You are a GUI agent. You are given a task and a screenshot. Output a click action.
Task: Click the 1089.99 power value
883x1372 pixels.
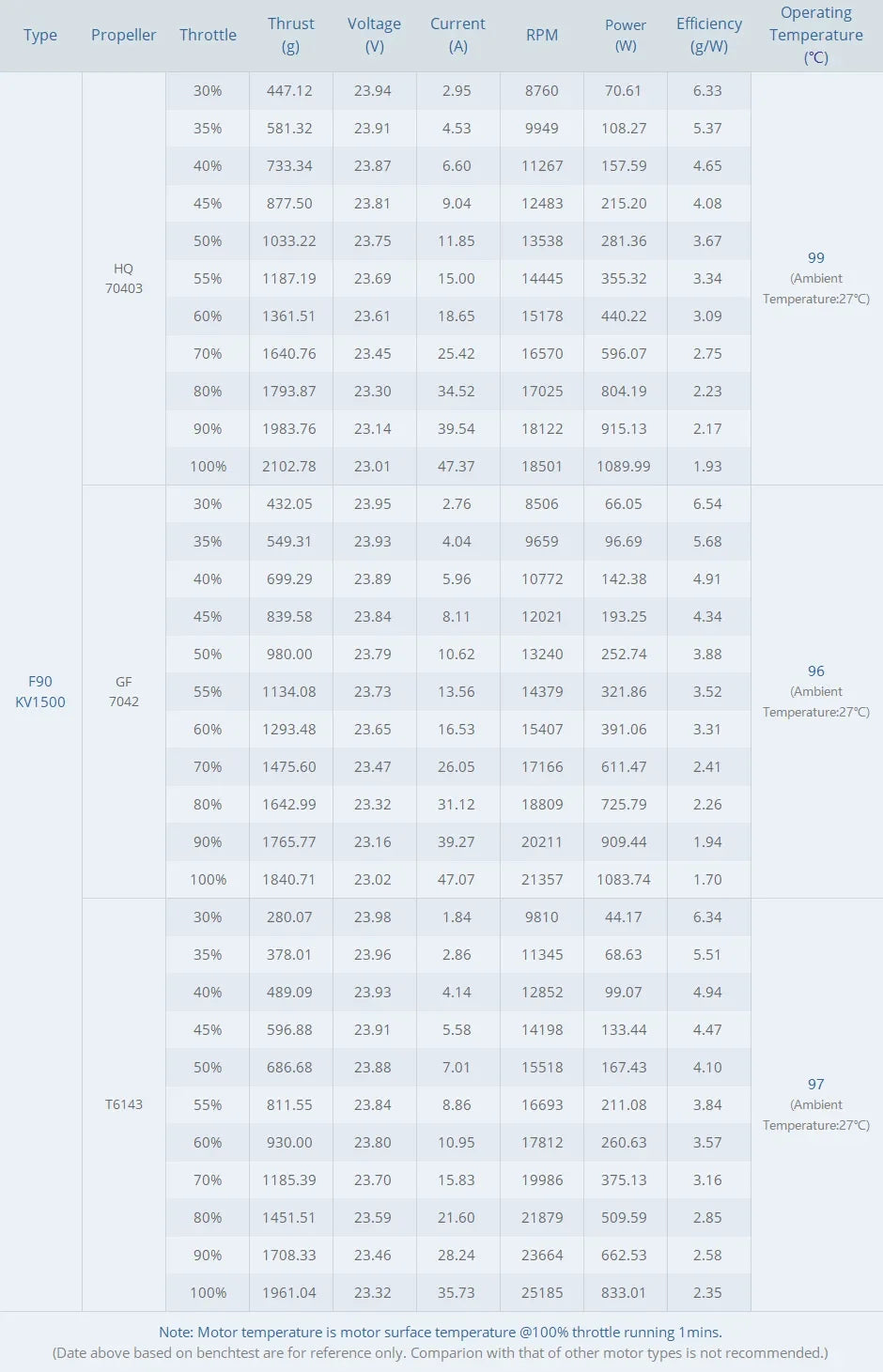point(624,467)
